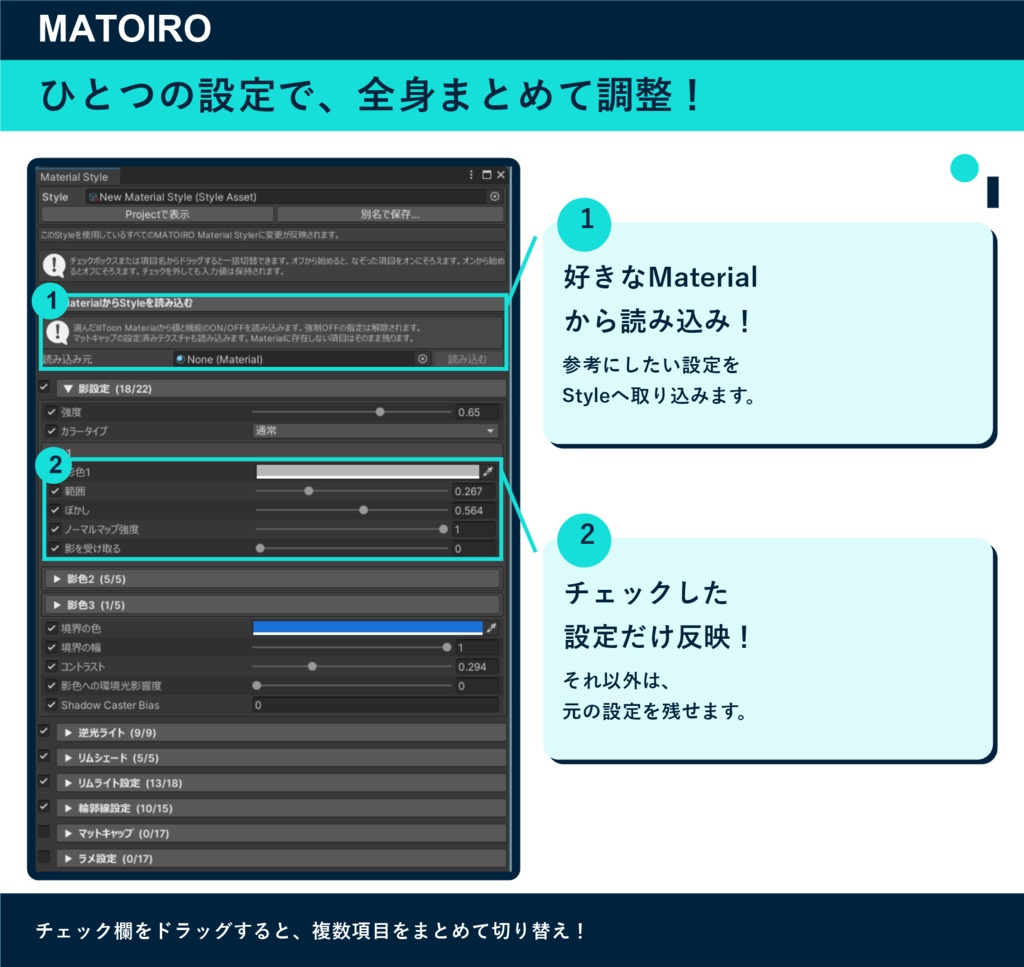
Task: Toggle the 範囲 checkbox
Action: (55, 491)
